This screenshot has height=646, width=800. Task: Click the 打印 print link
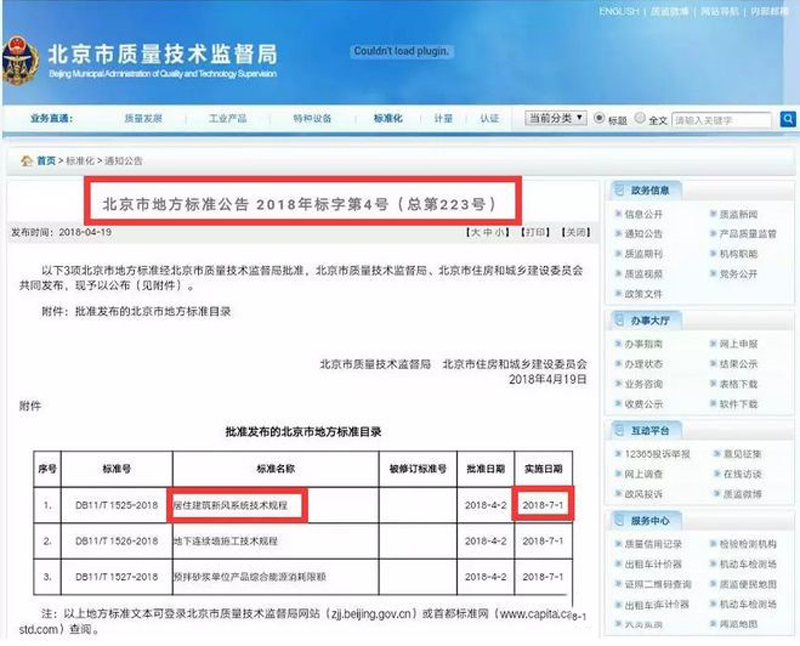tap(534, 232)
